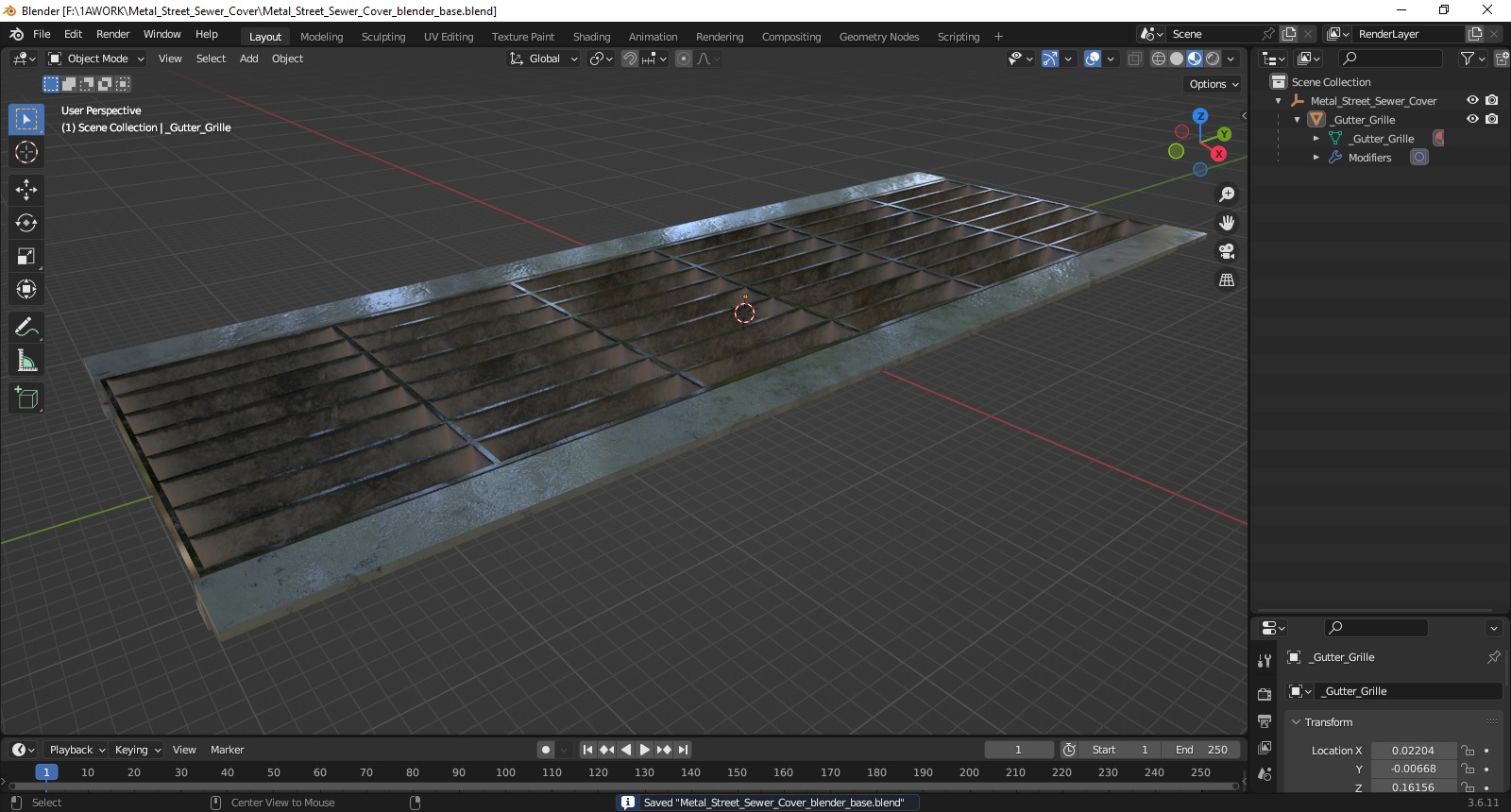Click the Zoom view magnifier icon

pyautogui.click(x=1227, y=195)
